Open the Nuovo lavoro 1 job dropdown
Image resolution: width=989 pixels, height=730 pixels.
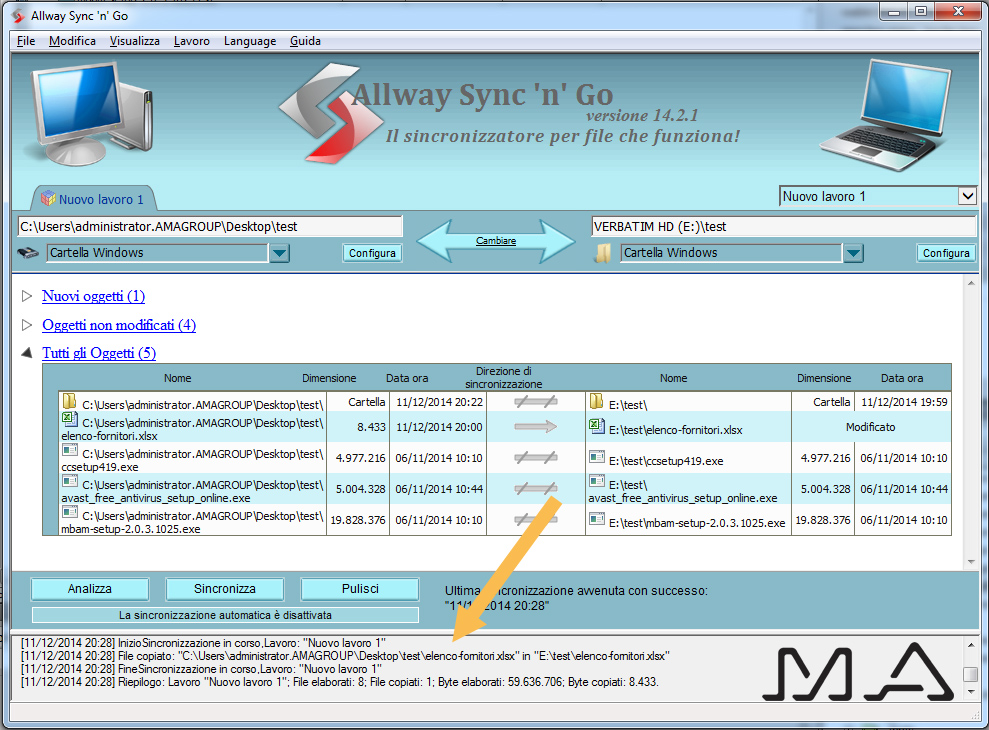967,196
